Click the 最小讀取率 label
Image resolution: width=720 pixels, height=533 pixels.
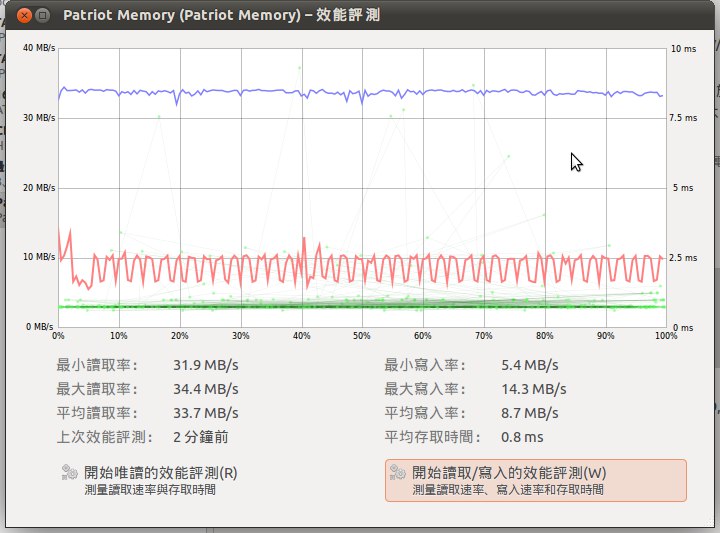coord(97,365)
